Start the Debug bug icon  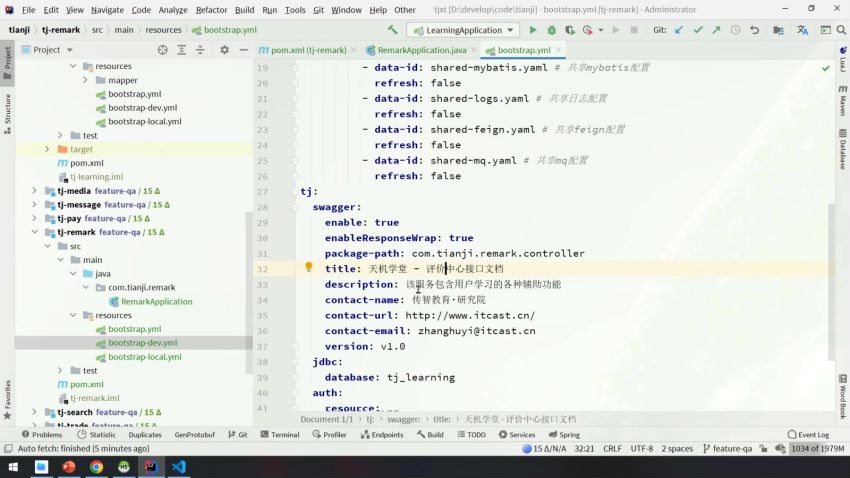(x=551, y=30)
